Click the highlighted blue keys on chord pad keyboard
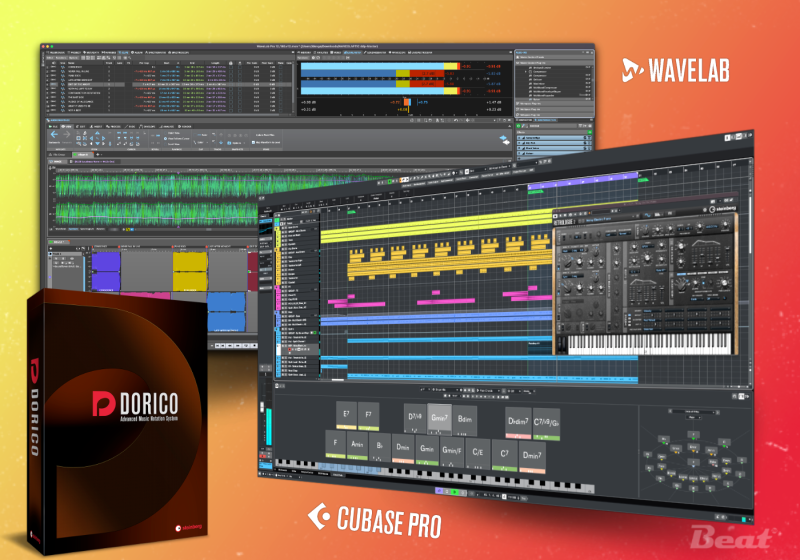Screen dimensions: 800x560 347,468
